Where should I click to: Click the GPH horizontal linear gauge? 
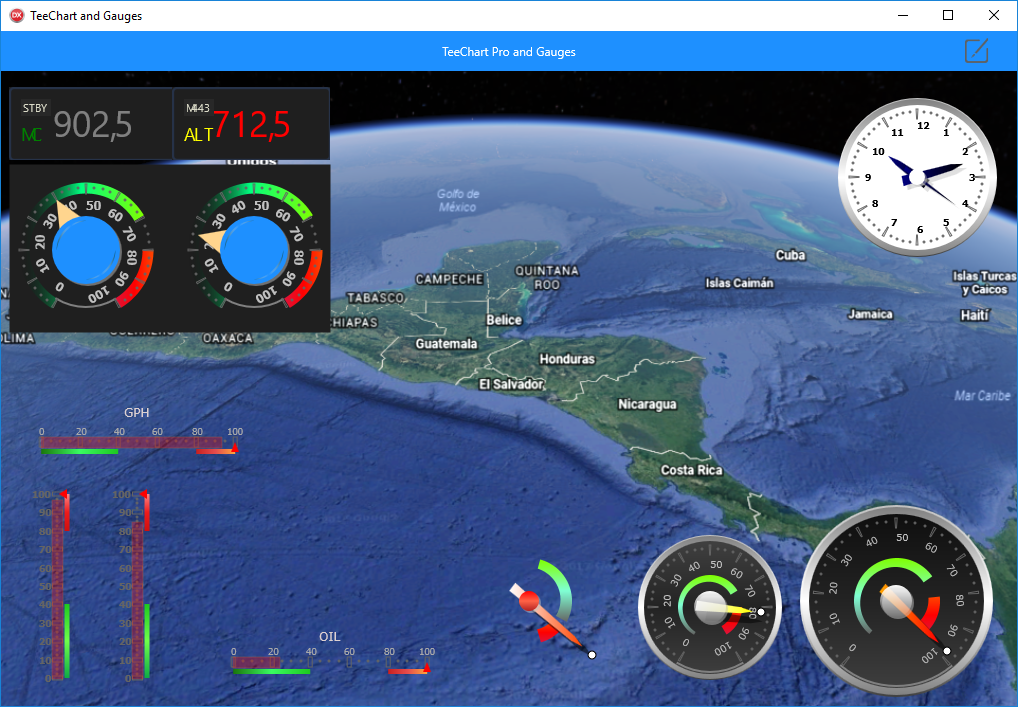pos(137,442)
